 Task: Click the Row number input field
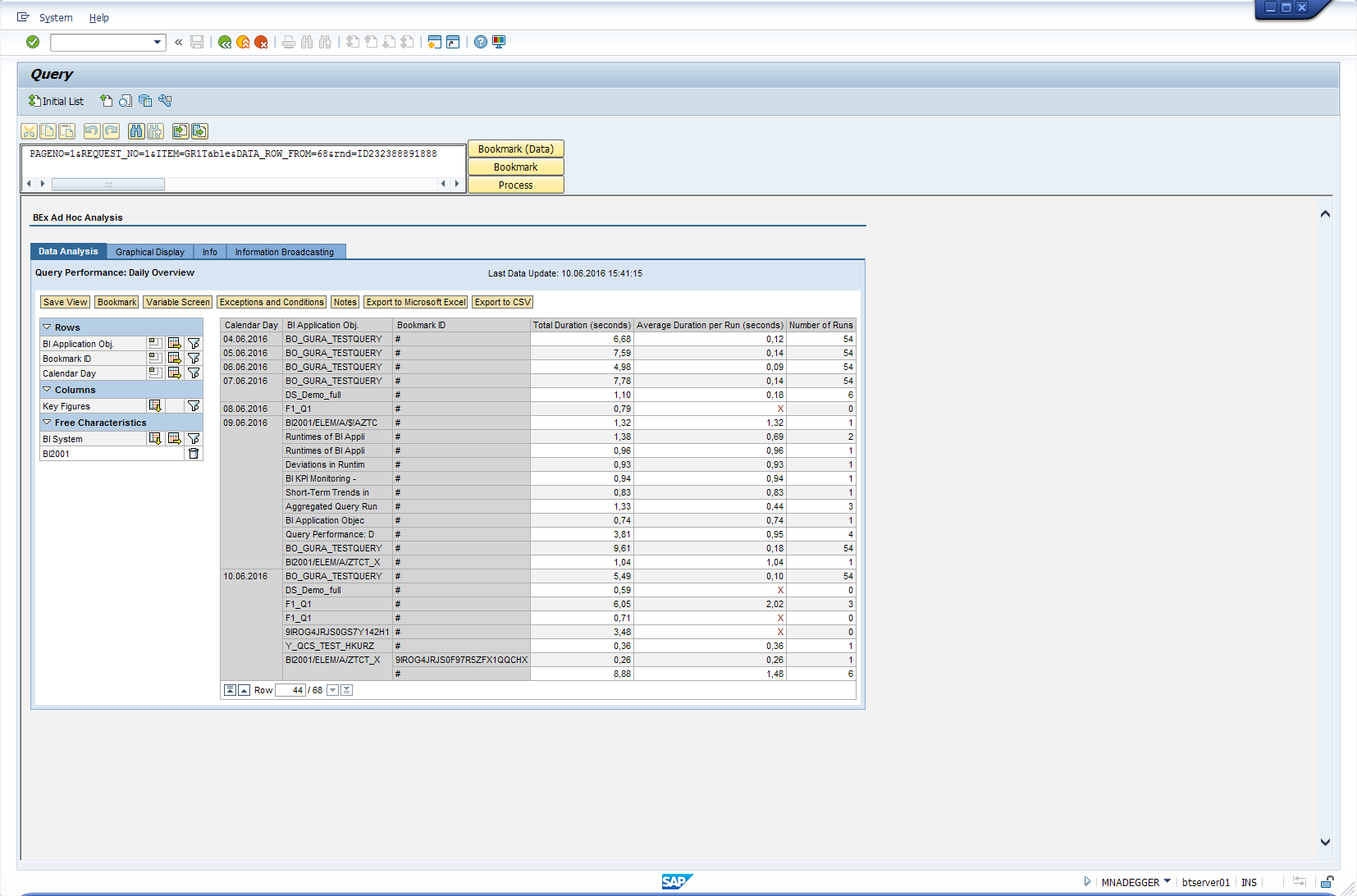click(290, 690)
